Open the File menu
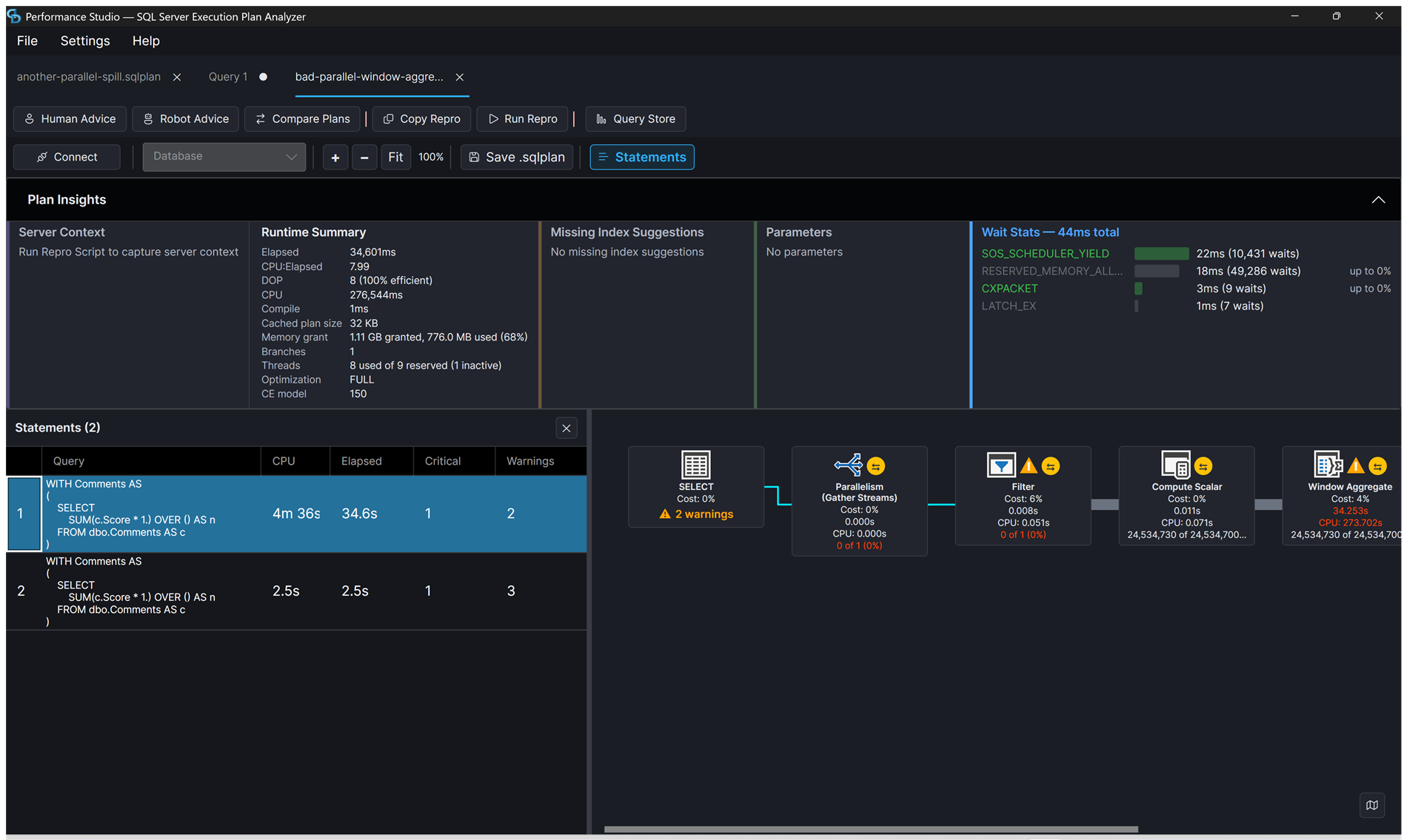This screenshot has height=840, width=1407. [27, 41]
